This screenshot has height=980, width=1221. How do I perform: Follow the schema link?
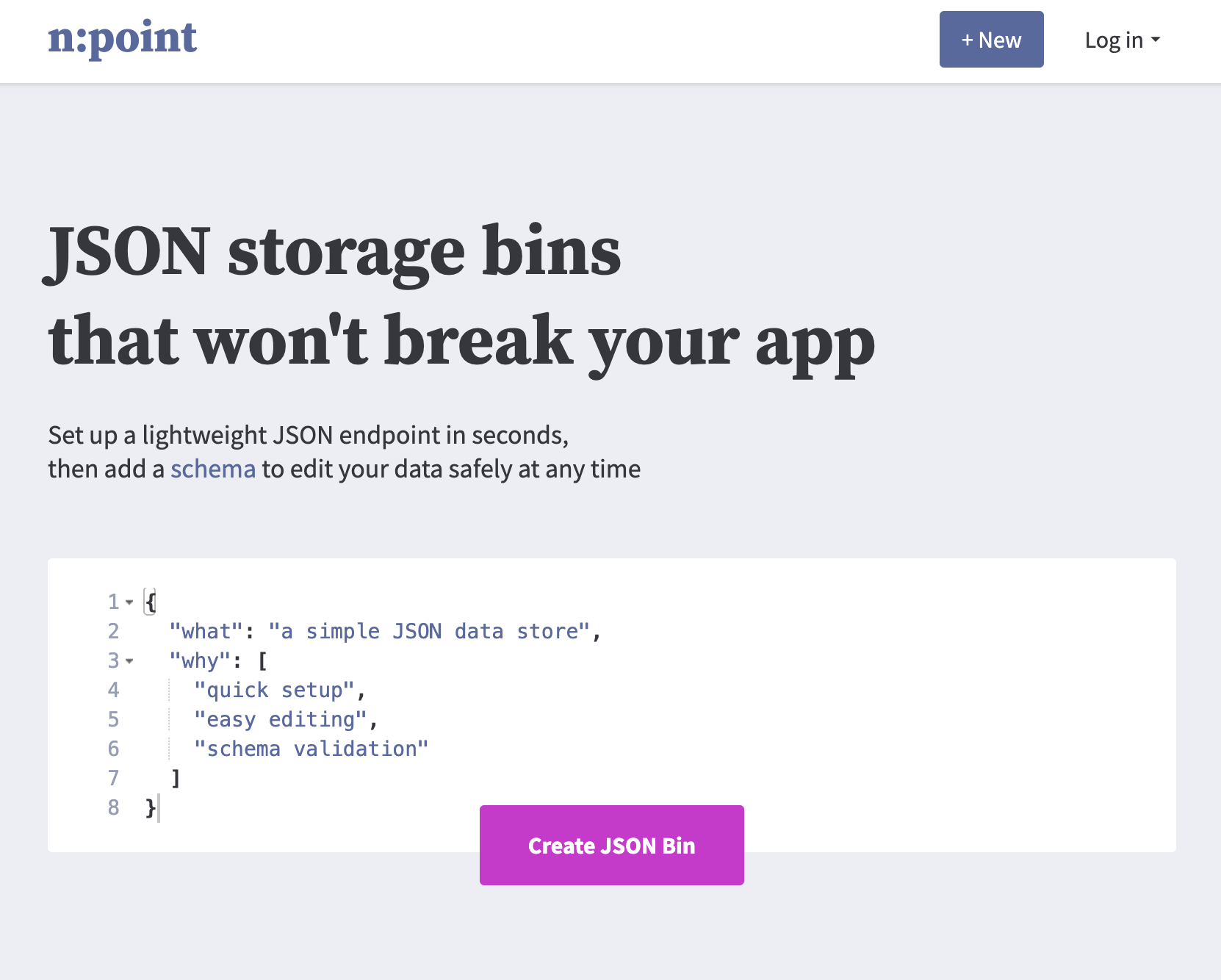[x=213, y=469]
